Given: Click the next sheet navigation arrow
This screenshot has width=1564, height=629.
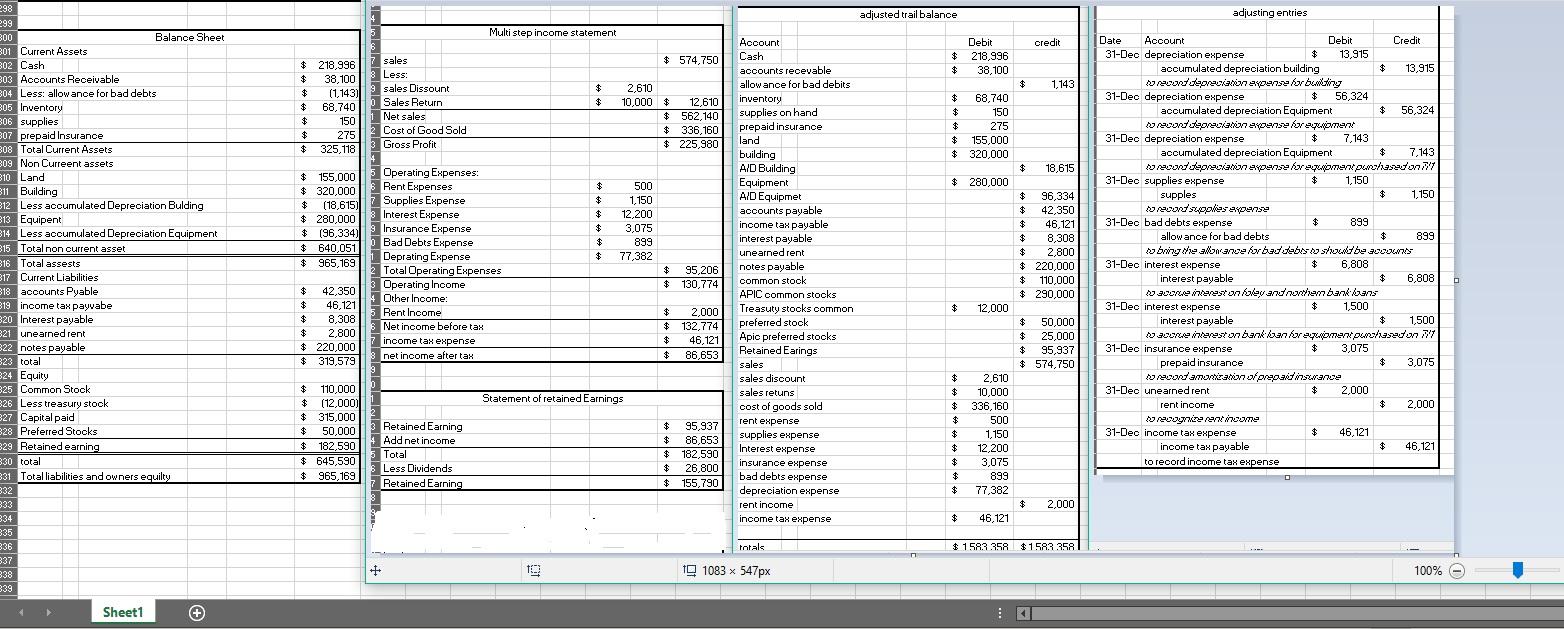Looking at the screenshot, I should pyautogui.click(x=49, y=612).
